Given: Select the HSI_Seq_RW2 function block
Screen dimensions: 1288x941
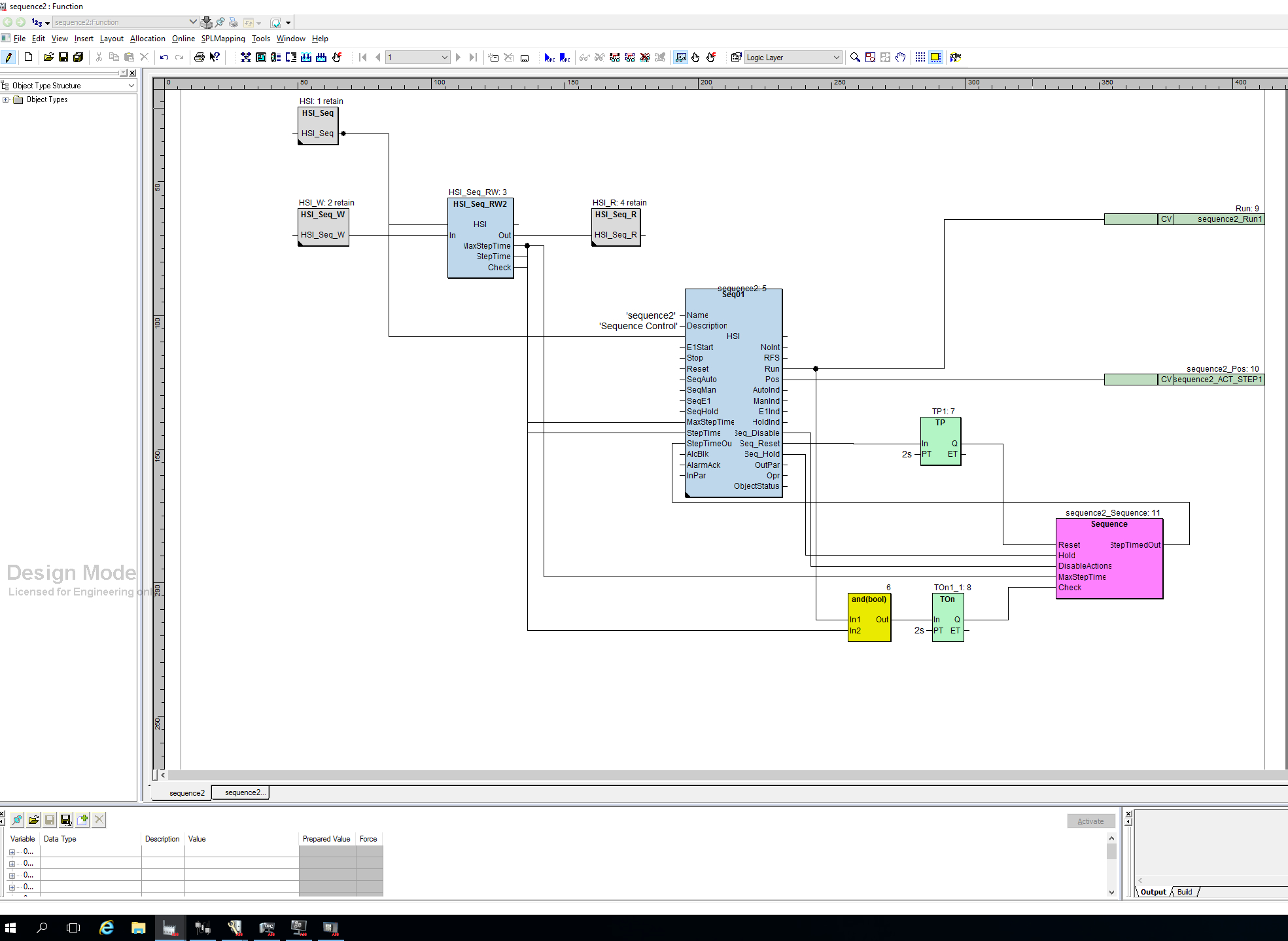Looking at the screenshot, I should click(x=481, y=238).
